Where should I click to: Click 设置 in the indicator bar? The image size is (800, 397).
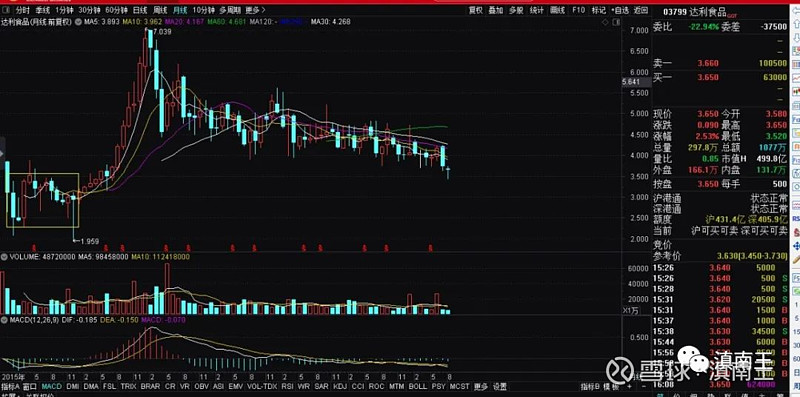[500, 386]
